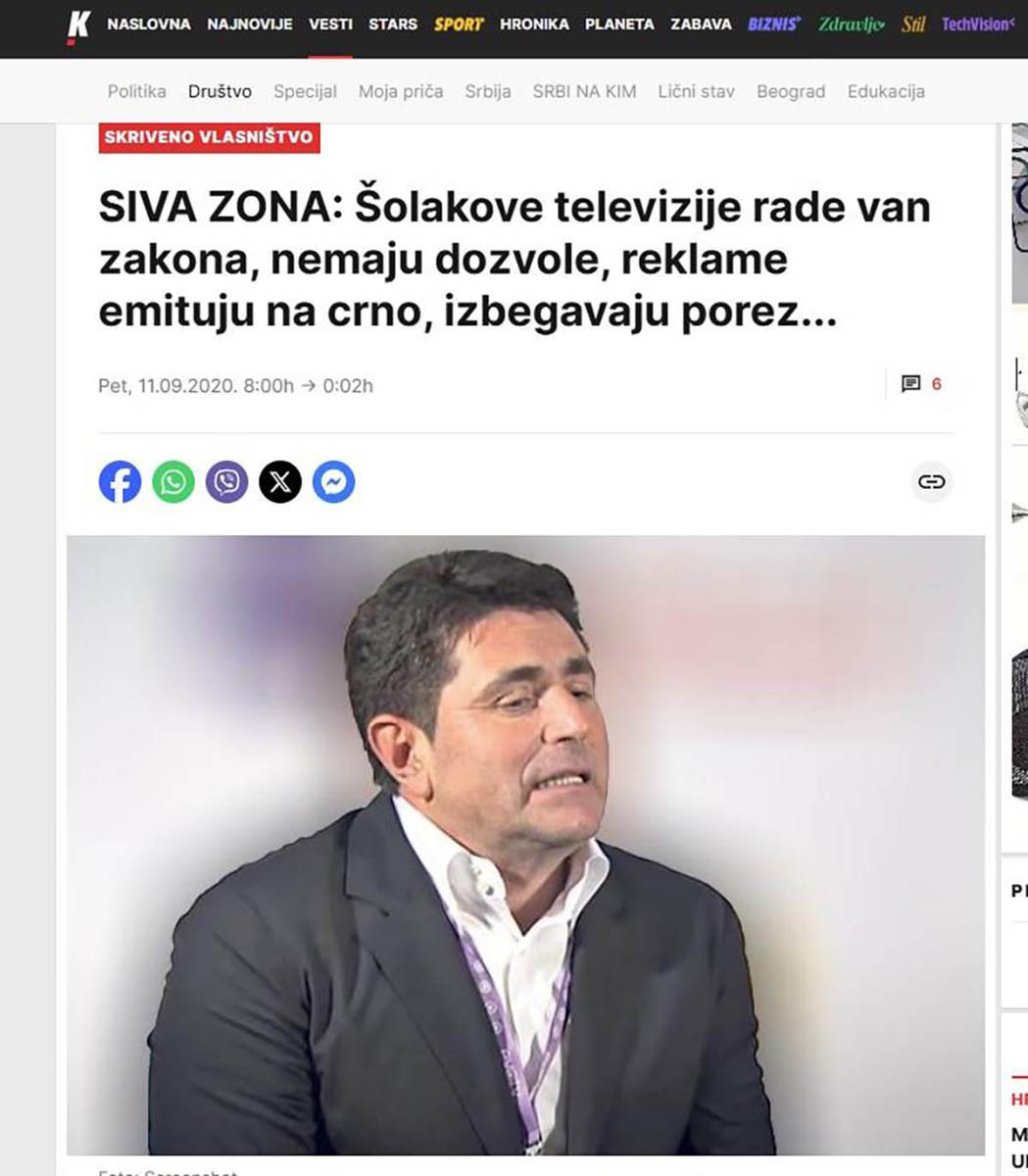Image resolution: width=1028 pixels, height=1176 pixels.
Task: Open SRBI NA KIM subcategory
Action: point(584,91)
